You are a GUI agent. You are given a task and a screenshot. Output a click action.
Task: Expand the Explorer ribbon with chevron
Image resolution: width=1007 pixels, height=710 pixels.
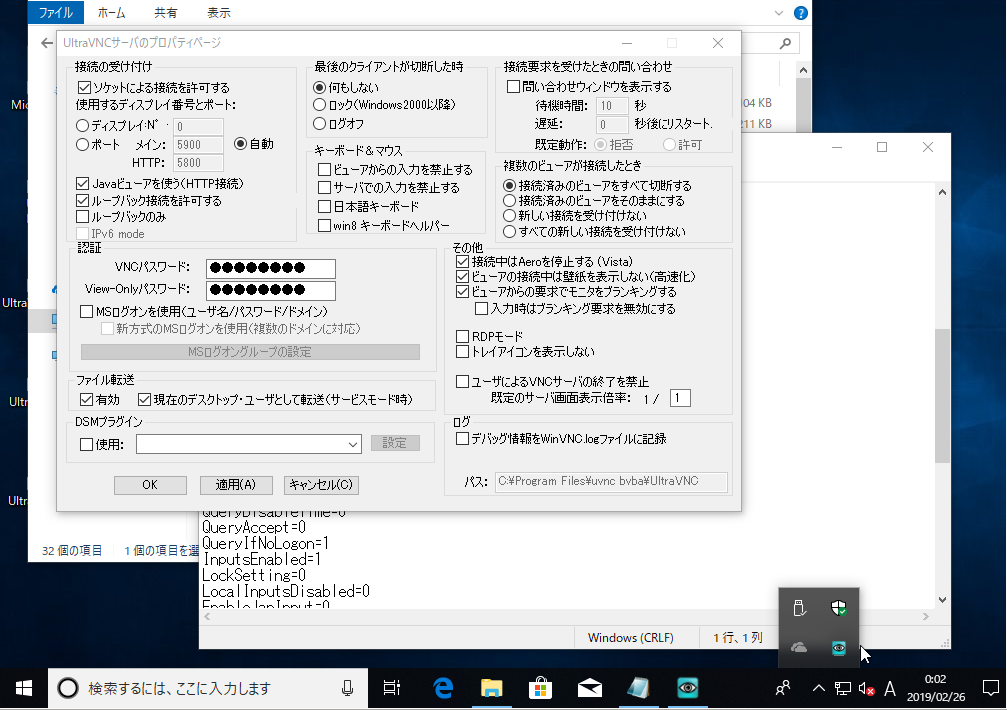779,14
